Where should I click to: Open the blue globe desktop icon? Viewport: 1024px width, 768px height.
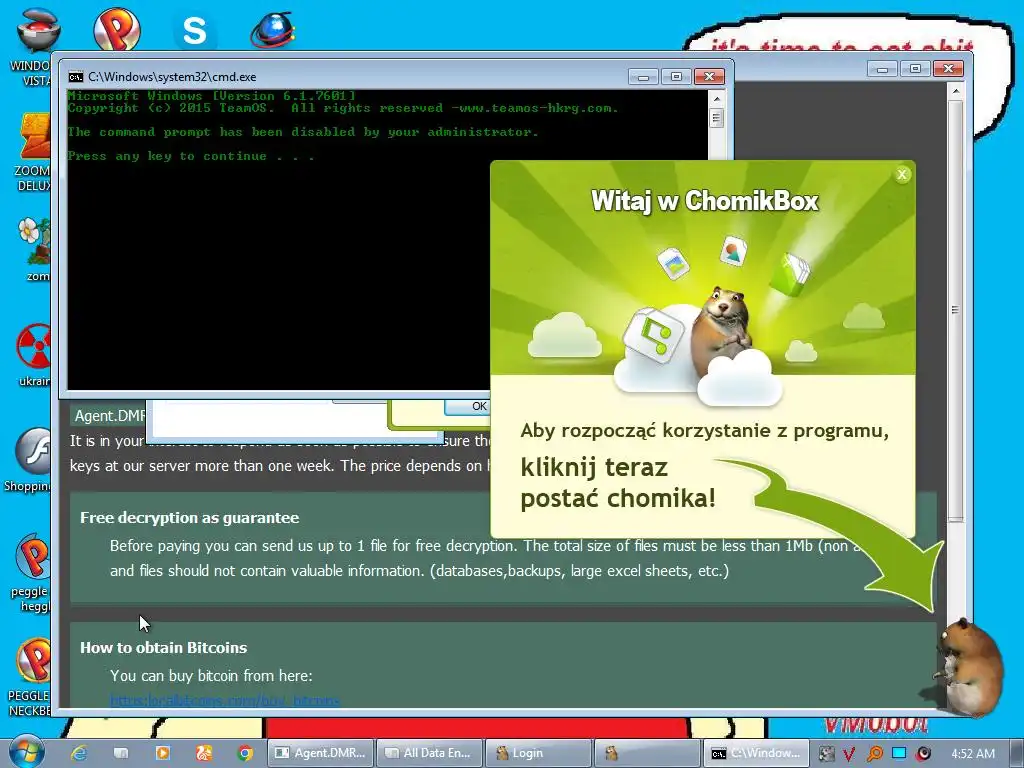273,30
